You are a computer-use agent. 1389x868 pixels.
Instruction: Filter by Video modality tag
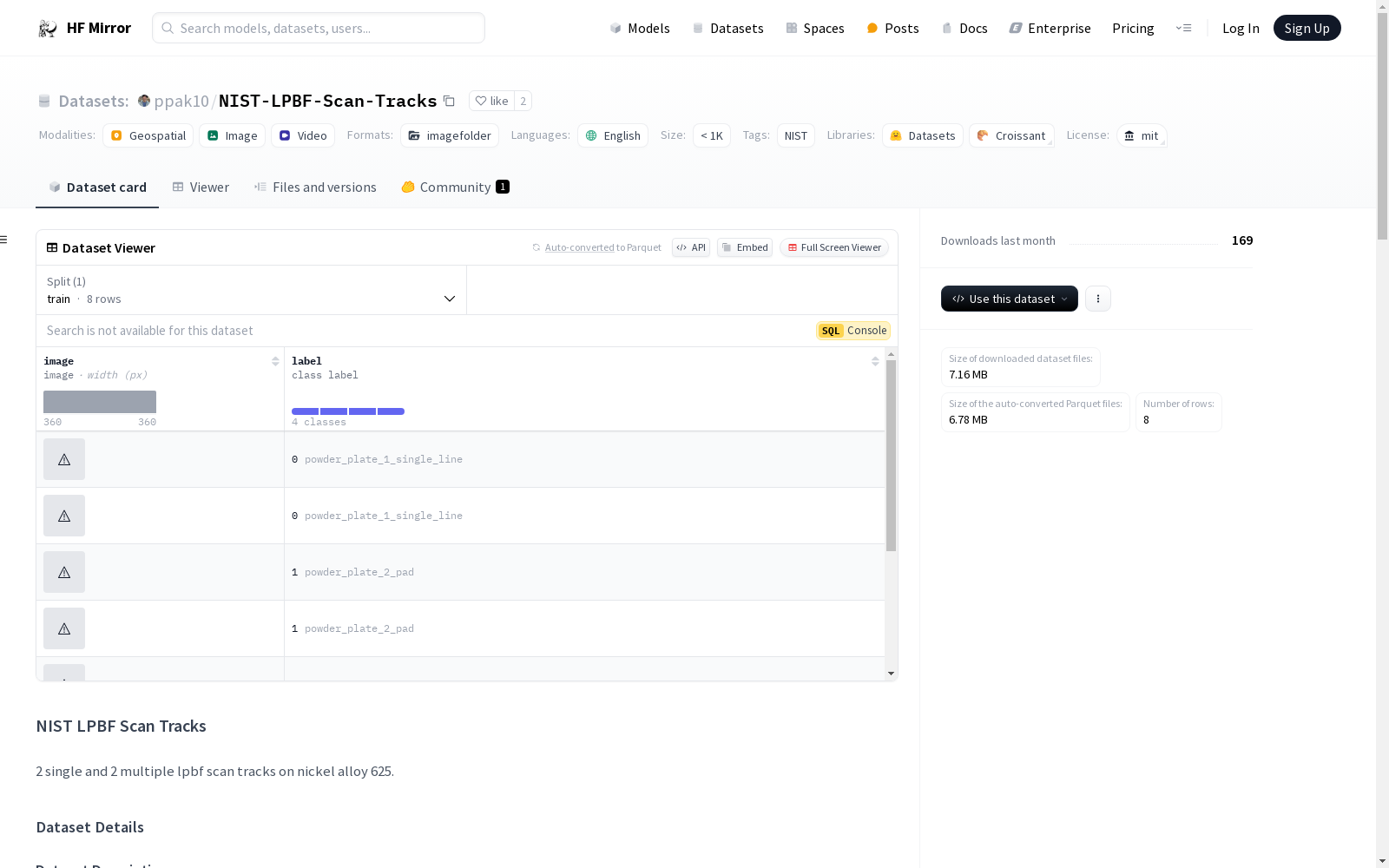(x=302, y=135)
